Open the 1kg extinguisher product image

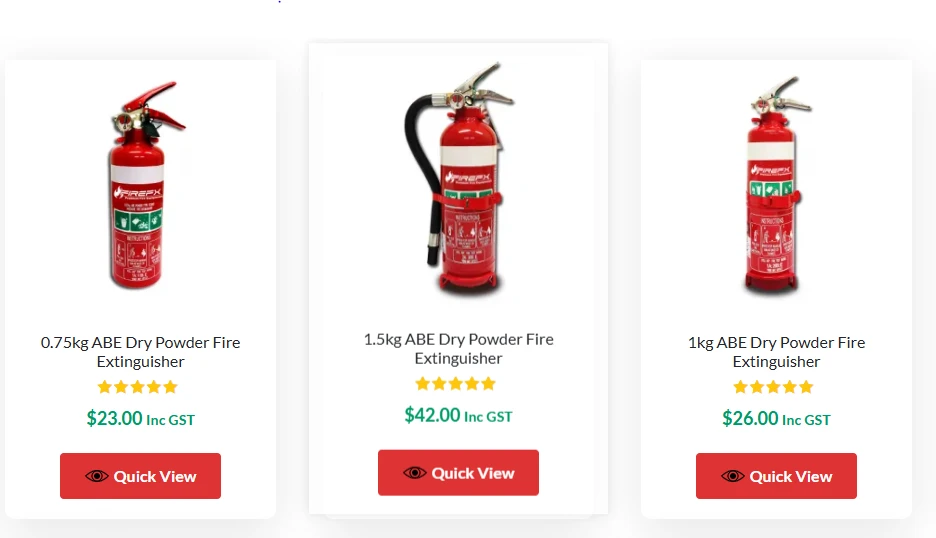tap(775, 185)
